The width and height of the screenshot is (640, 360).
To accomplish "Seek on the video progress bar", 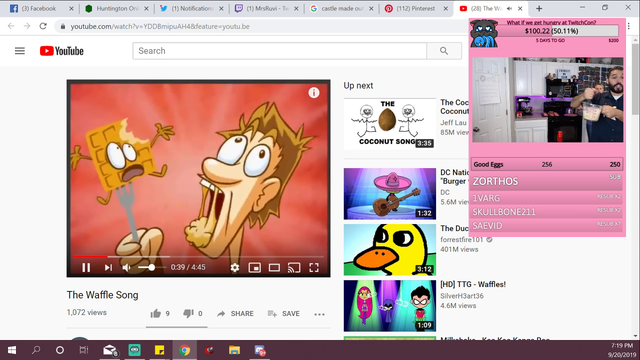I will (198, 257).
